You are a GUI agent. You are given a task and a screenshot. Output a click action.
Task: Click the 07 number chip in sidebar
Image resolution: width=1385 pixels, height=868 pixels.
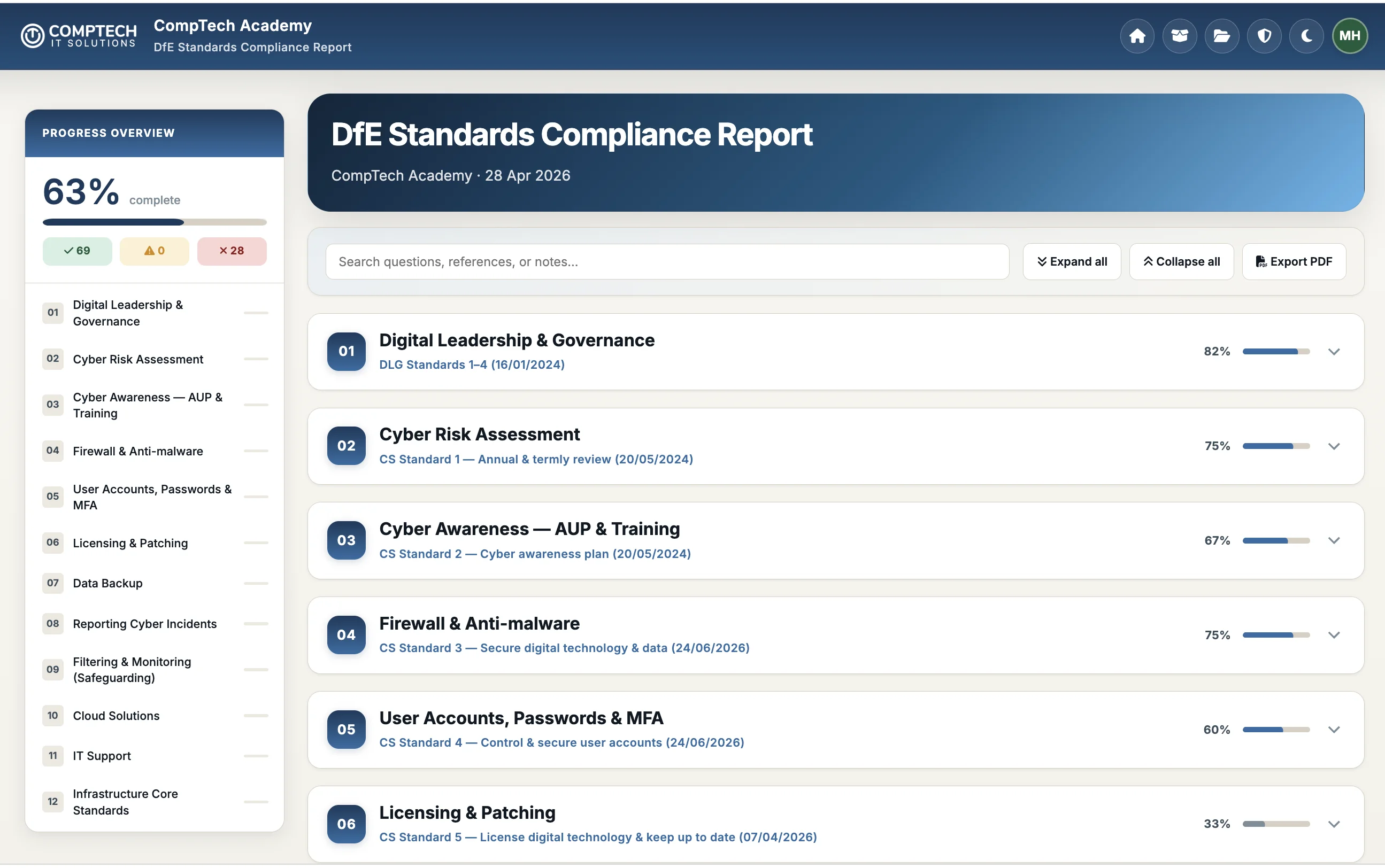point(53,583)
